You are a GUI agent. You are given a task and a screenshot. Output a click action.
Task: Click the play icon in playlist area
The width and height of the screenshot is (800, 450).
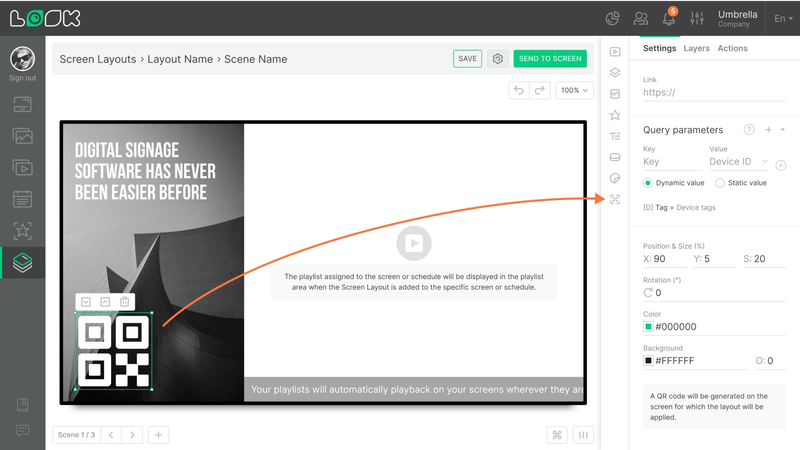tap(414, 243)
